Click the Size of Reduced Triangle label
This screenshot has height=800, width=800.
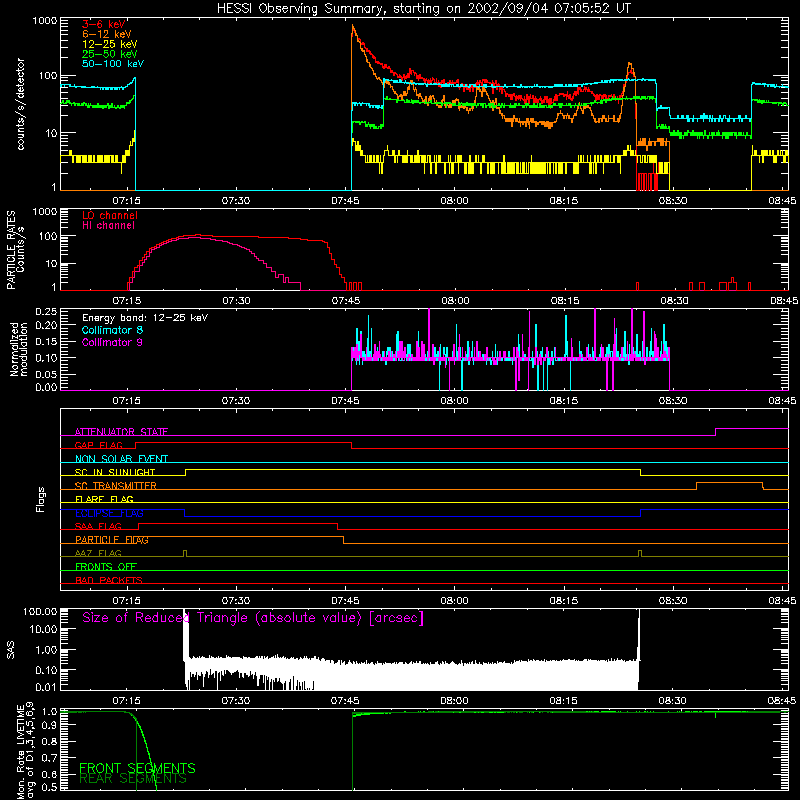[x=253, y=618]
